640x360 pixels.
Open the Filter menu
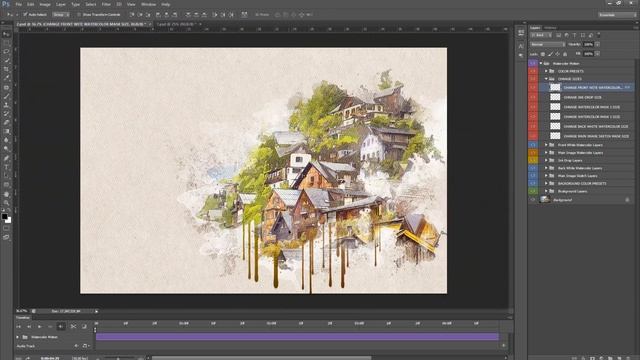[106, 4]
